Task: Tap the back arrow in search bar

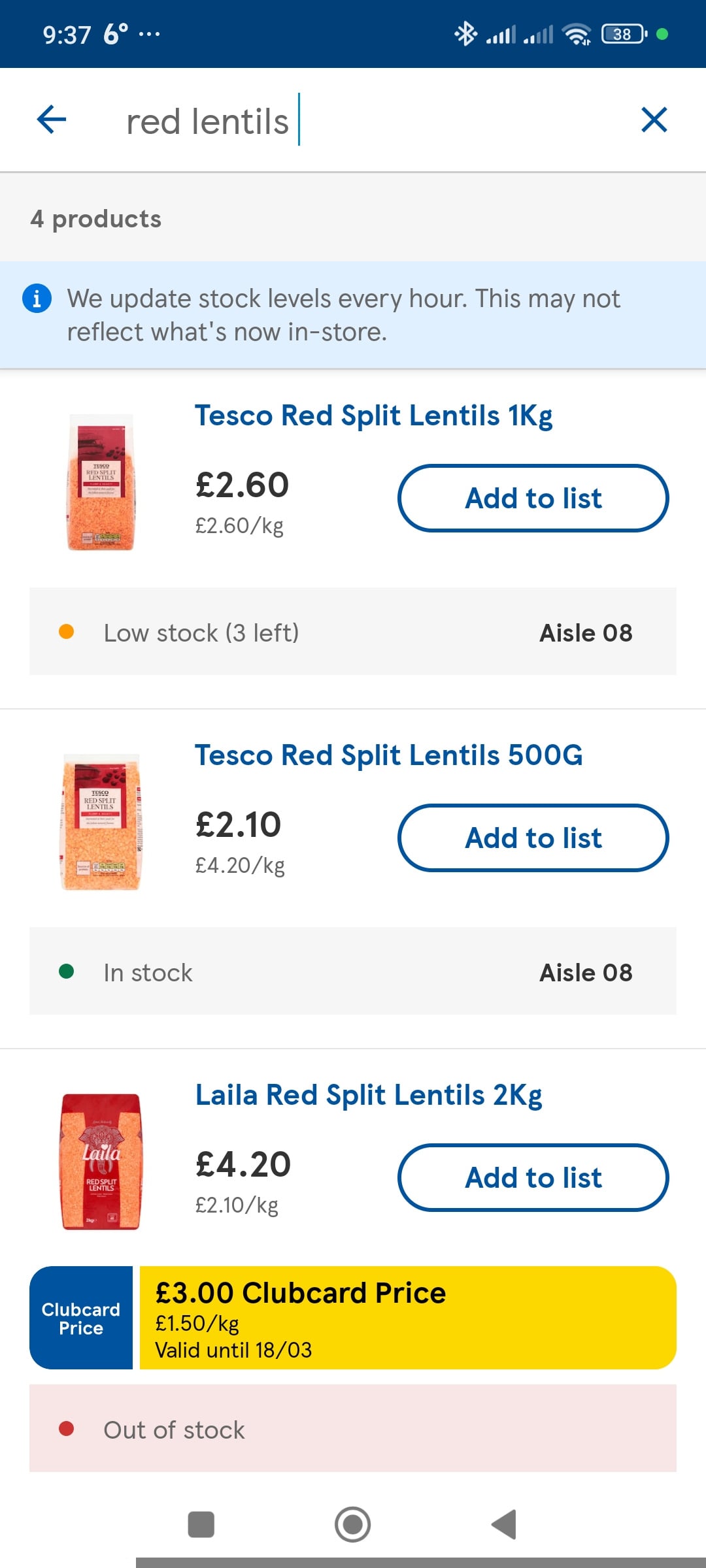Action: point(52,120)
